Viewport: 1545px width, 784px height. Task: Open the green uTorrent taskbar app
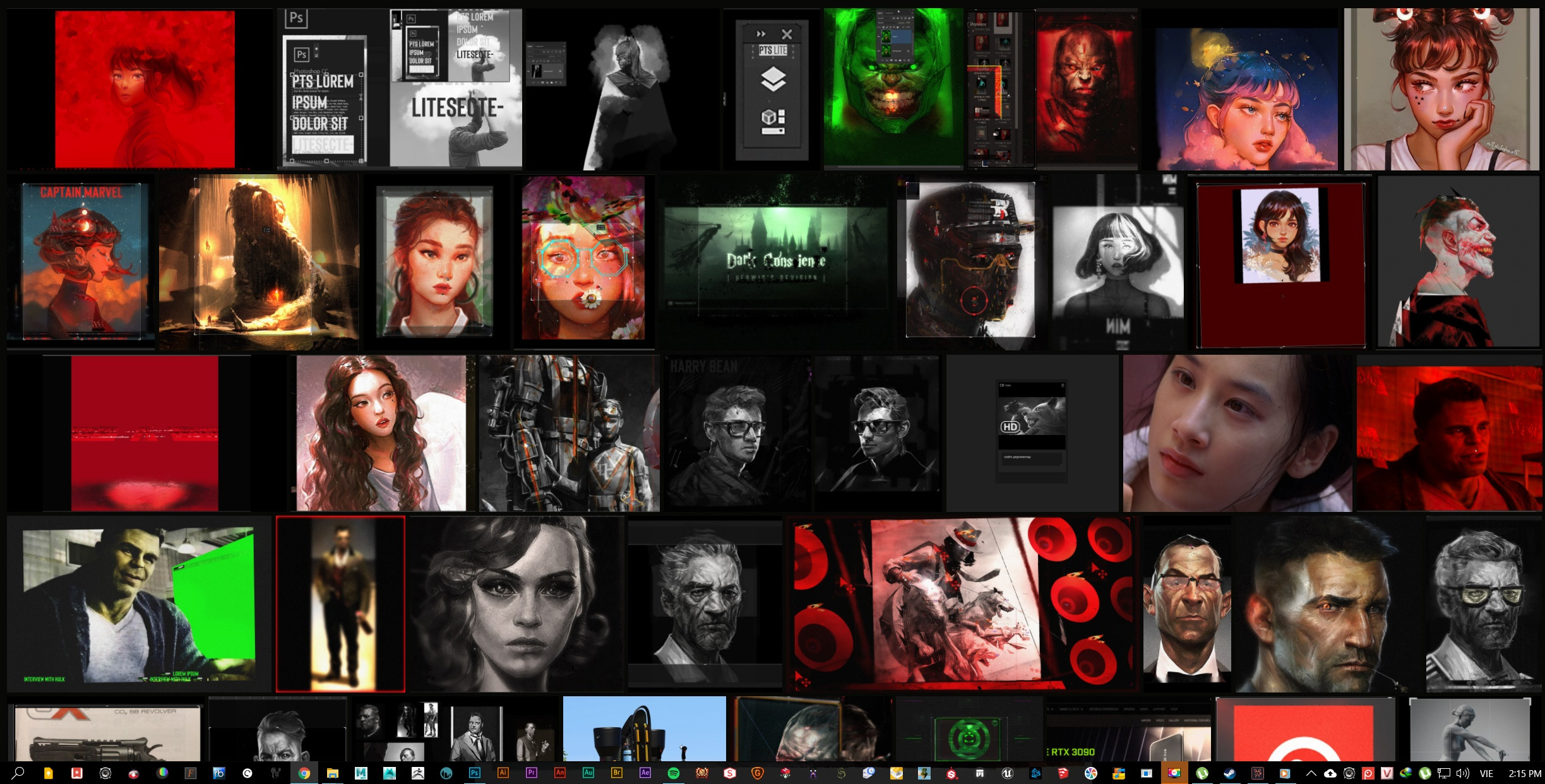point(1202,773)
